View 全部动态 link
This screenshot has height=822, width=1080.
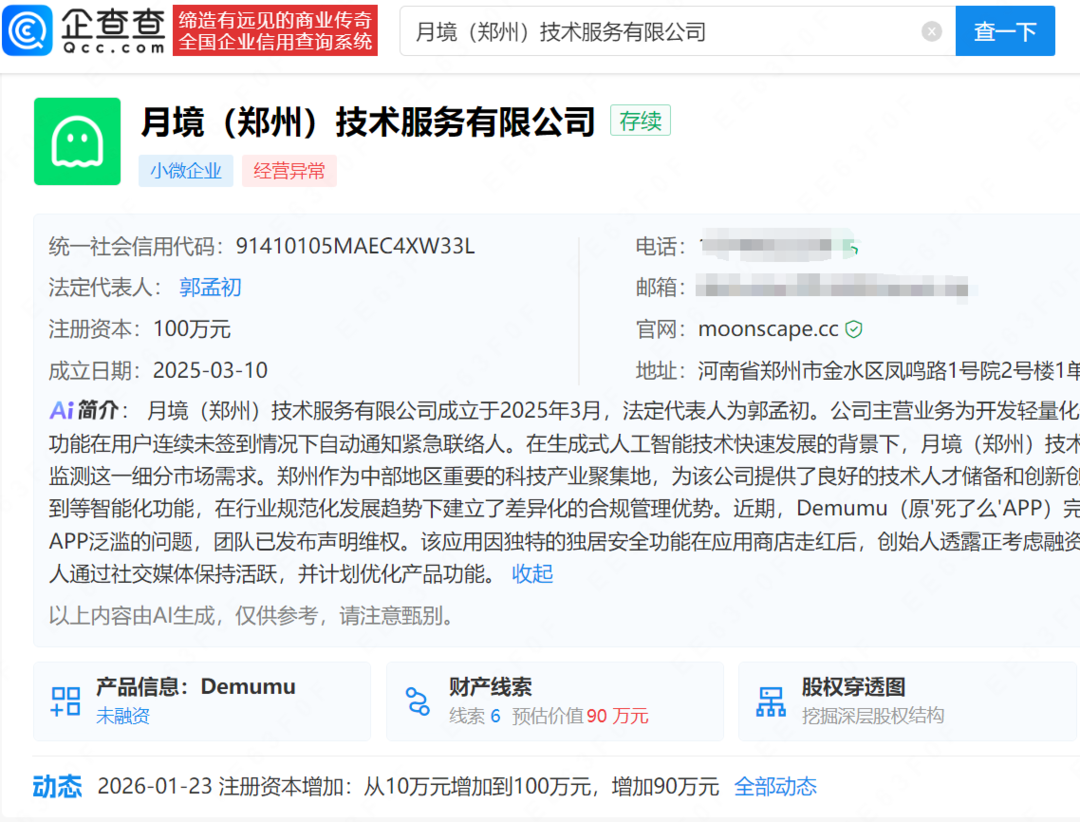click(x=775, y=787)
